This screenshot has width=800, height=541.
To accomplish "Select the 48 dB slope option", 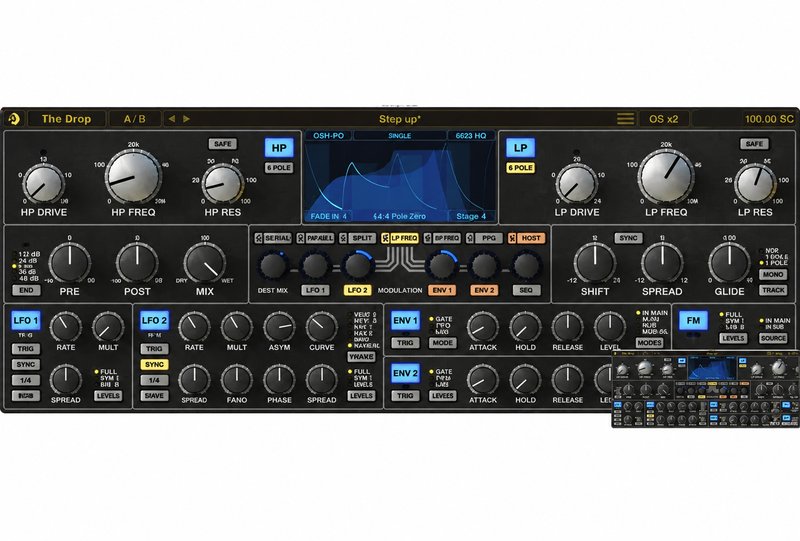I will pyautogui.click(x=26, y=279).
